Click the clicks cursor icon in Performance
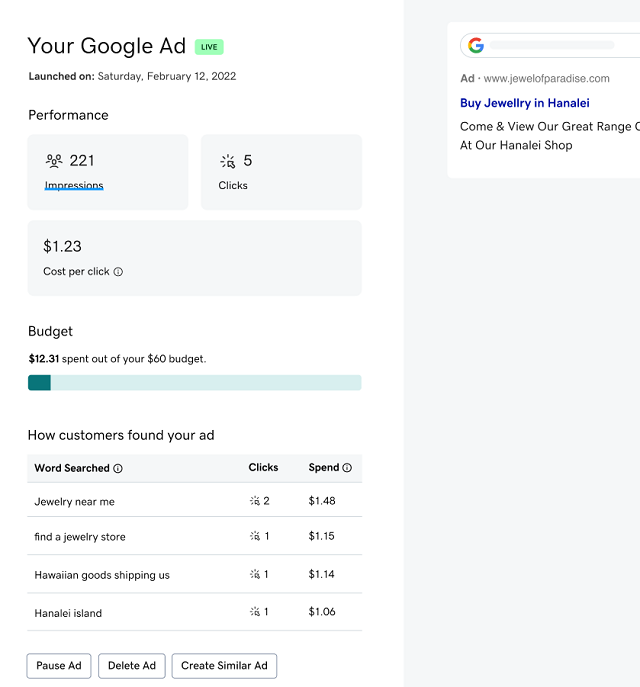The height and width of the screenshot is (687, 640). (228, 161)
